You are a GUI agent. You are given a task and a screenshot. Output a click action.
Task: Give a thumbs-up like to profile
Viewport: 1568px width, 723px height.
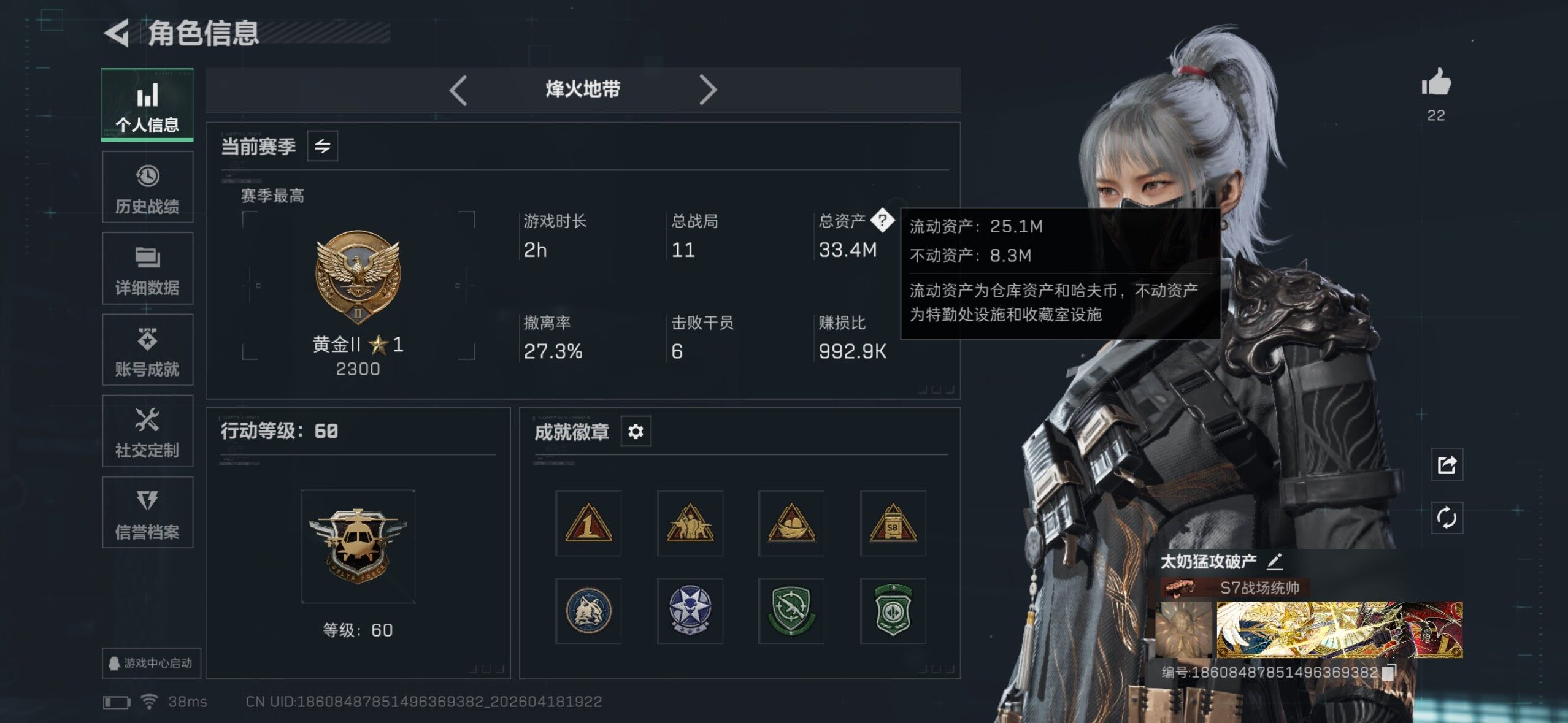tap(1436, 82)
